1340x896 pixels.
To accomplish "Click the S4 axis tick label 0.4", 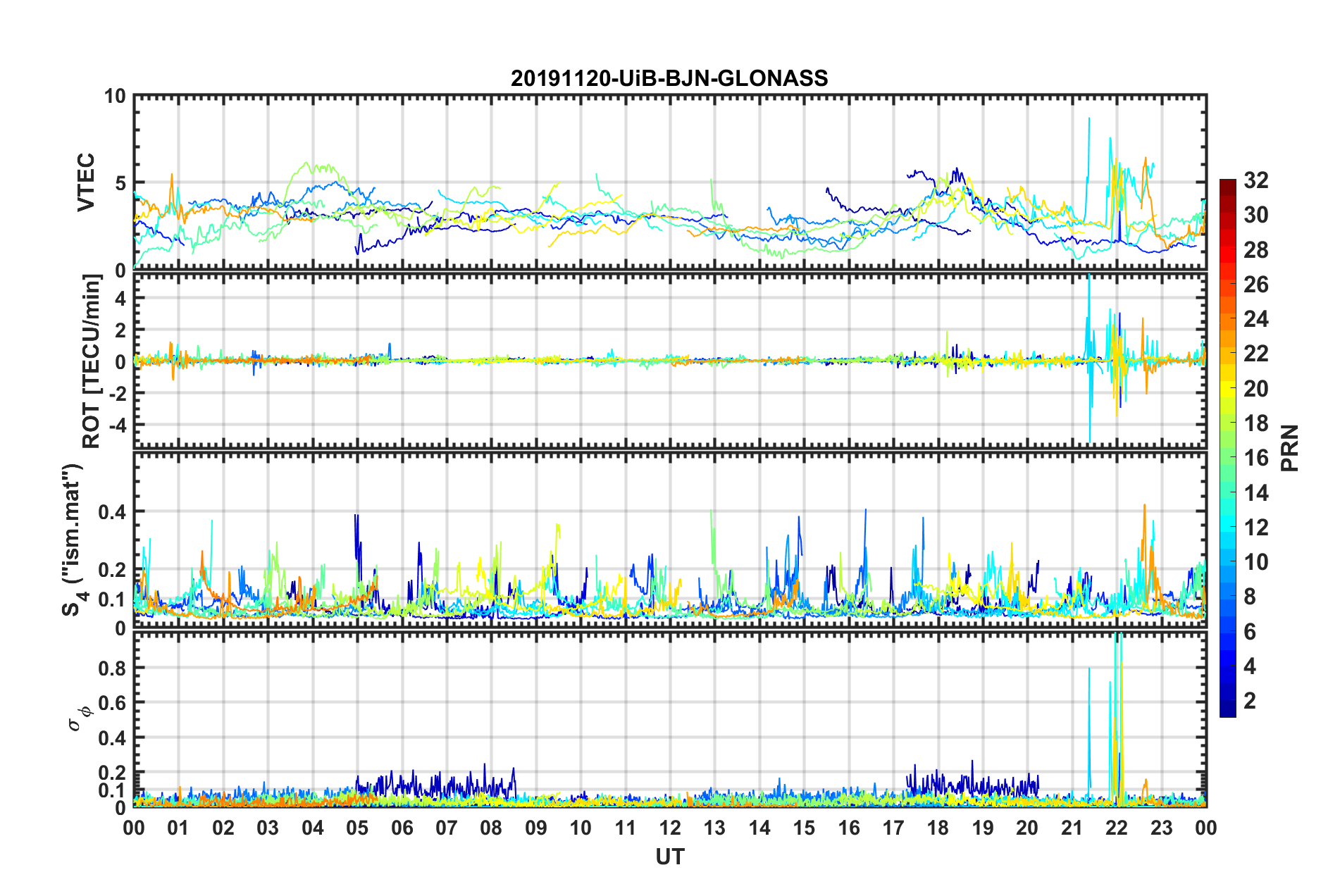I will coord(111,511).
